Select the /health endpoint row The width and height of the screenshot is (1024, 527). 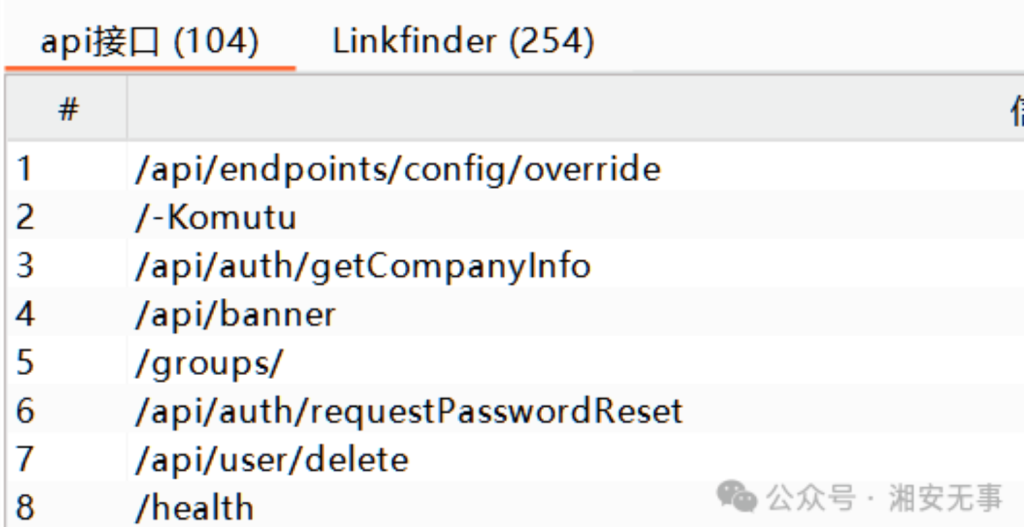coord(194,508)
